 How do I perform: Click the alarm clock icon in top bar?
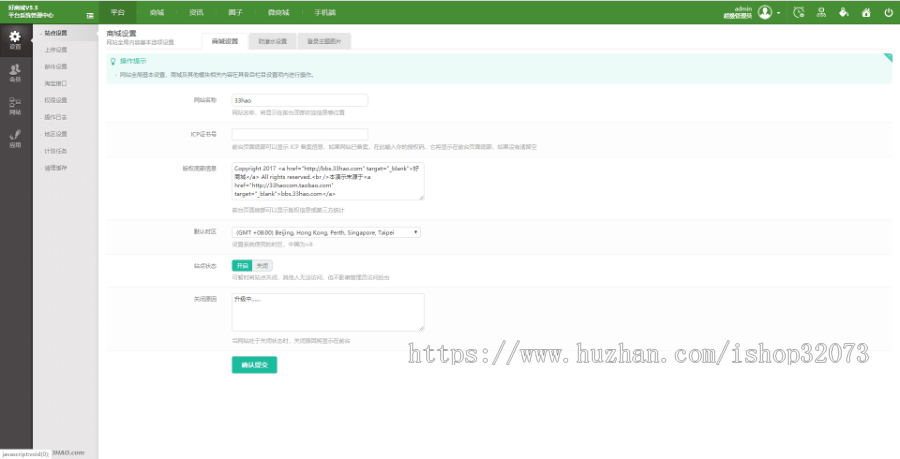pyautogui.click(x=798, y=12)
